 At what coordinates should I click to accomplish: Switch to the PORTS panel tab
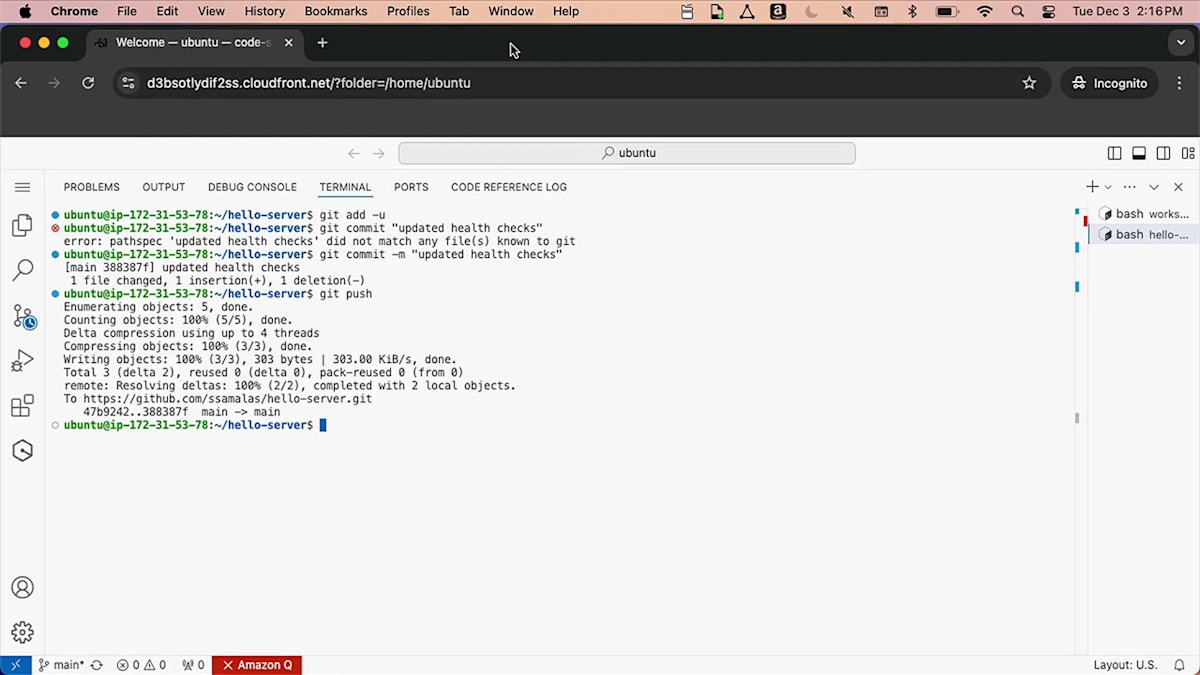[411, 187]
